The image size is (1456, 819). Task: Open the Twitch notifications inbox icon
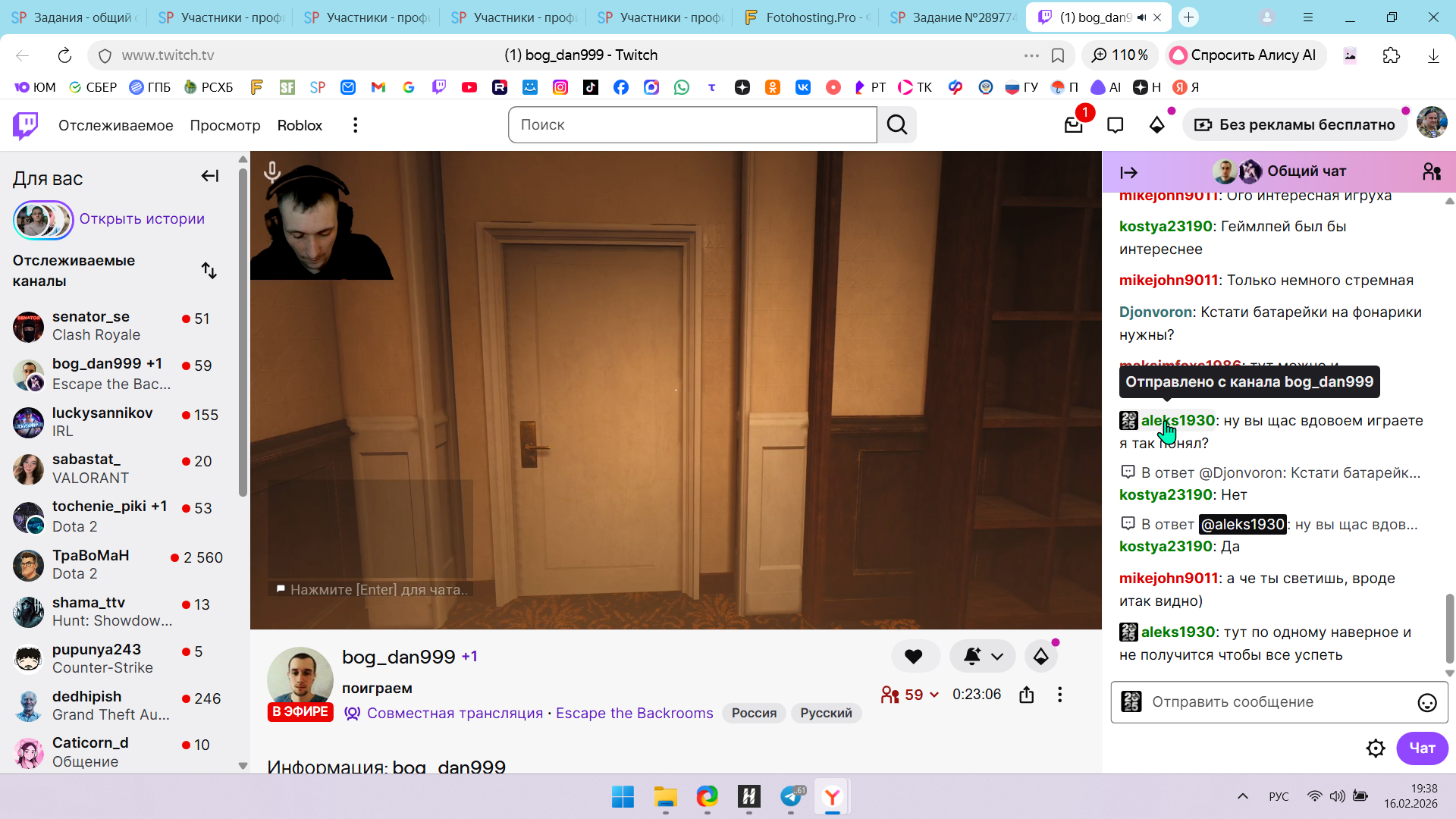tap(1073, 125)
